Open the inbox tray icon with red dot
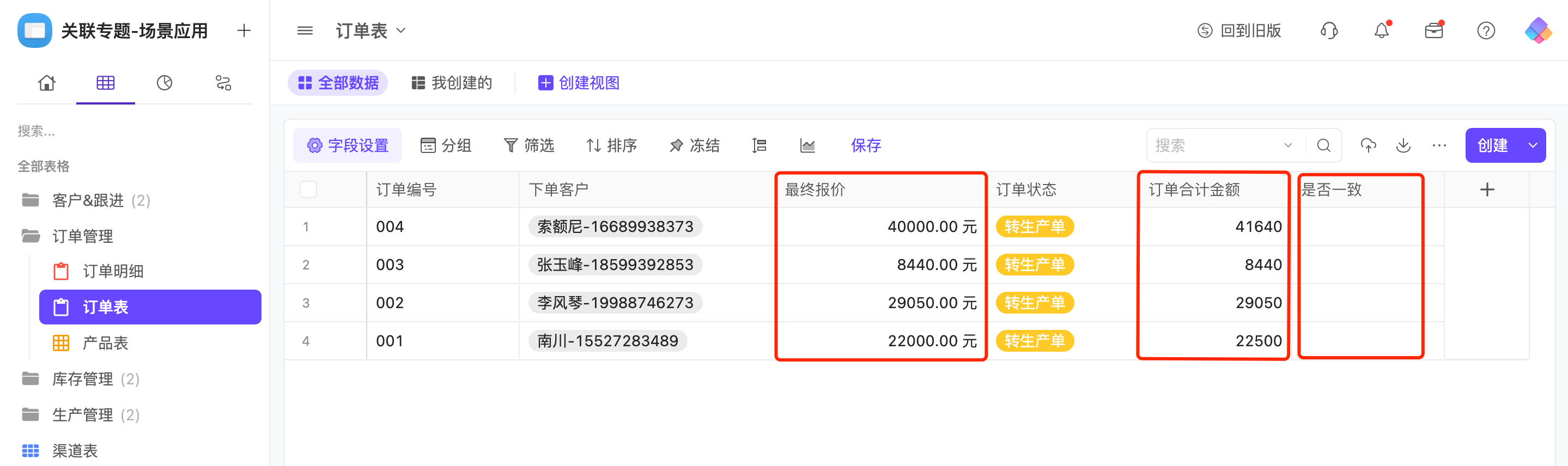 (x=1434, y=30)
